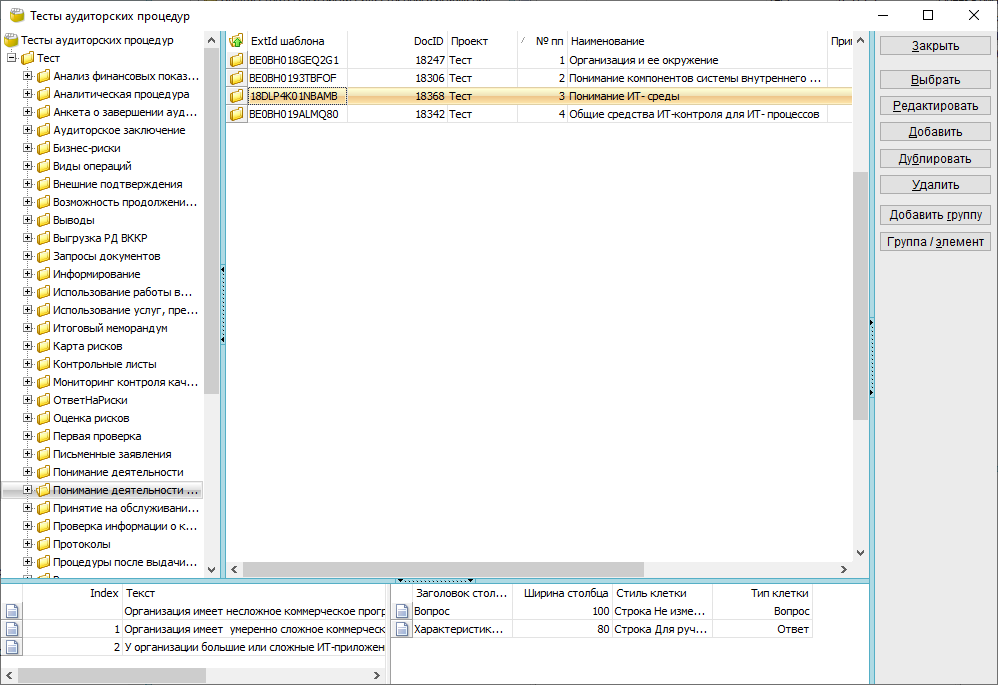Click document icon of Характеристик column row
Screen dimensions: 998x685
click(x=402, y=629)
